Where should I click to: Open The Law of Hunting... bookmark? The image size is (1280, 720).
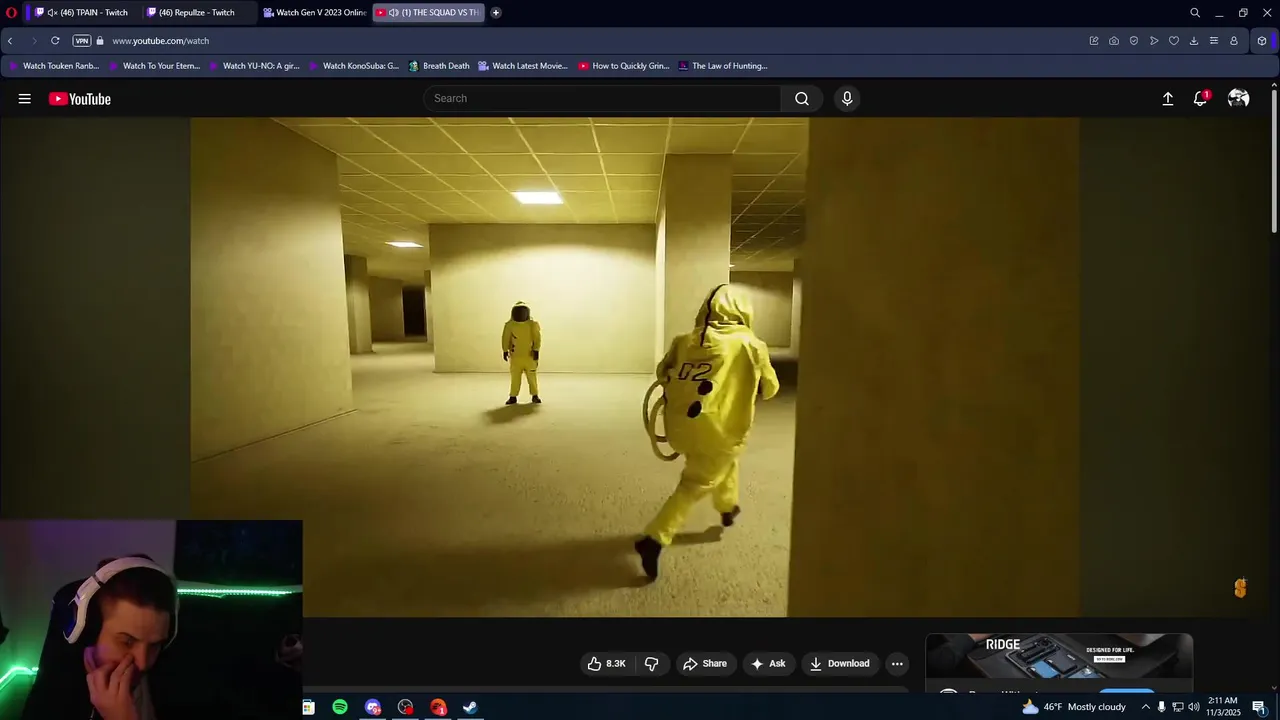pyautogui.click(x=723, y=66)
